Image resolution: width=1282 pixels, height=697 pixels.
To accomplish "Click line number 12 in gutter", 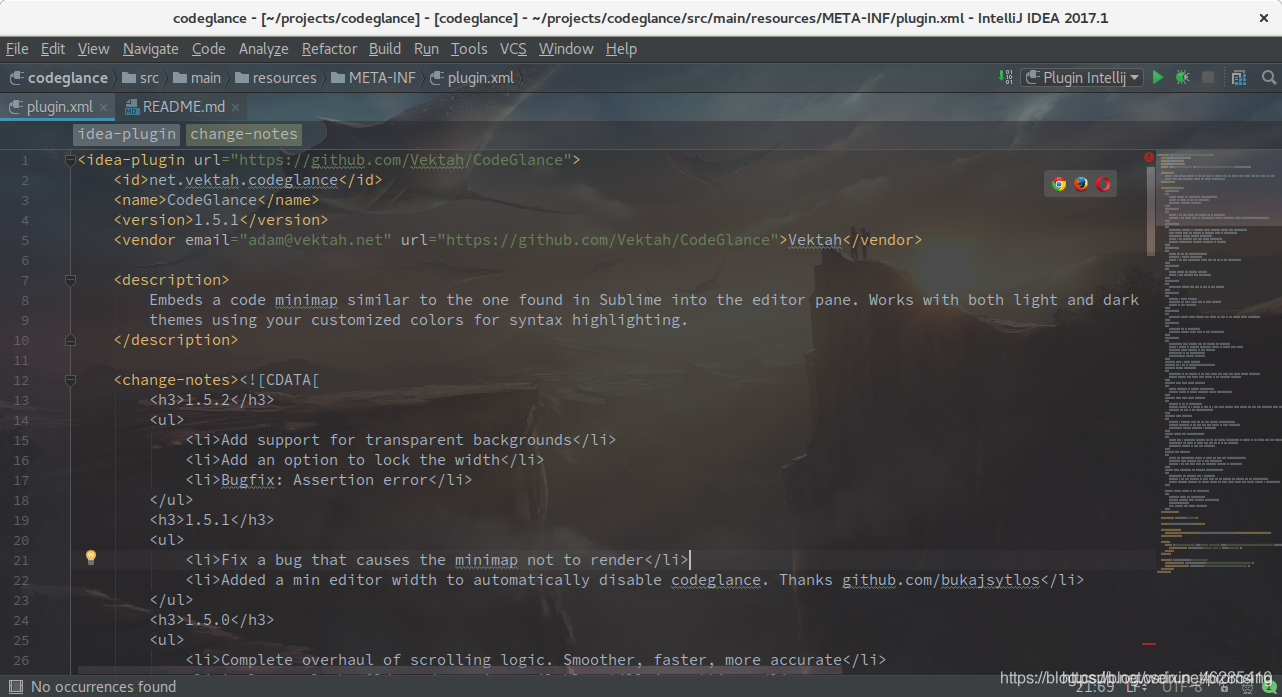I will click(21, 380).
